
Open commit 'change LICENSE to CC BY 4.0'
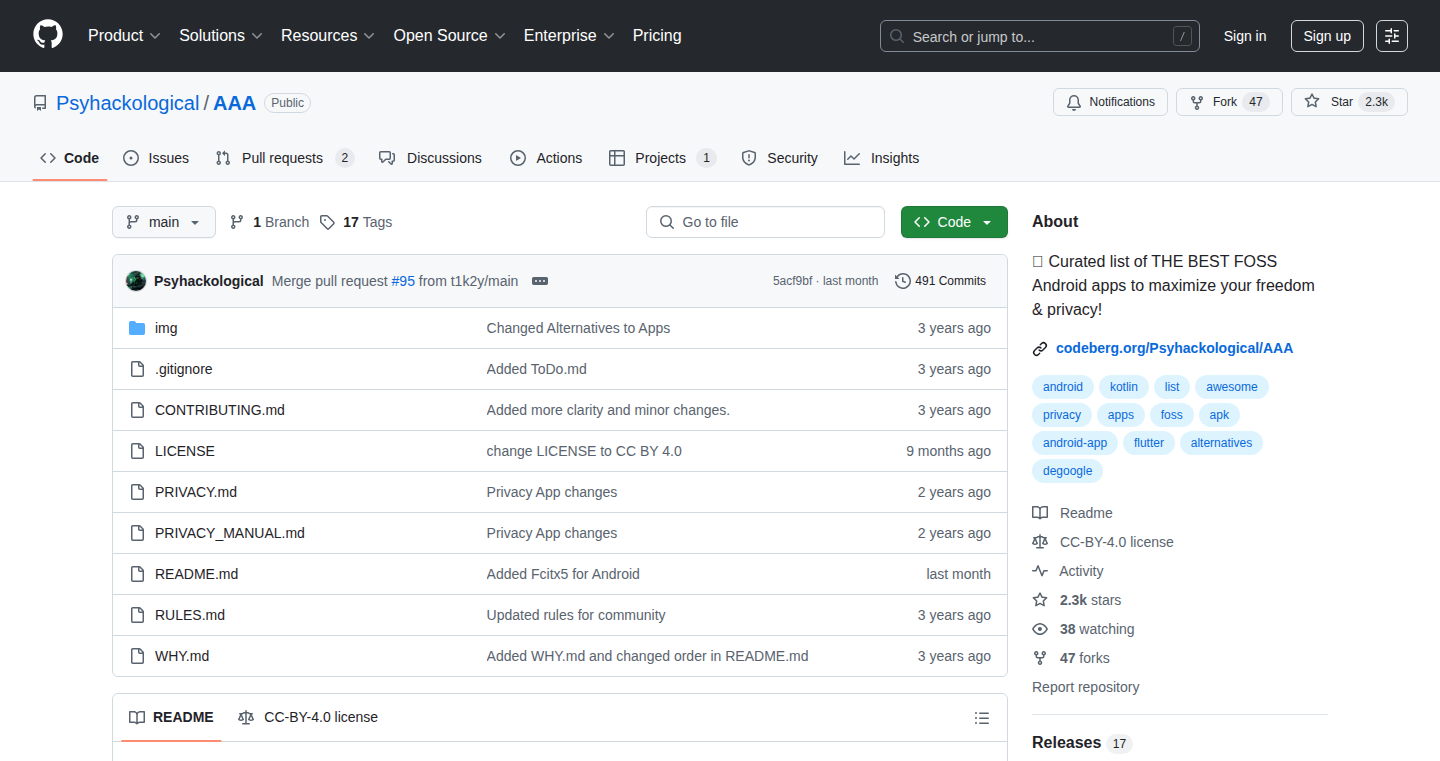pos(584,451)
